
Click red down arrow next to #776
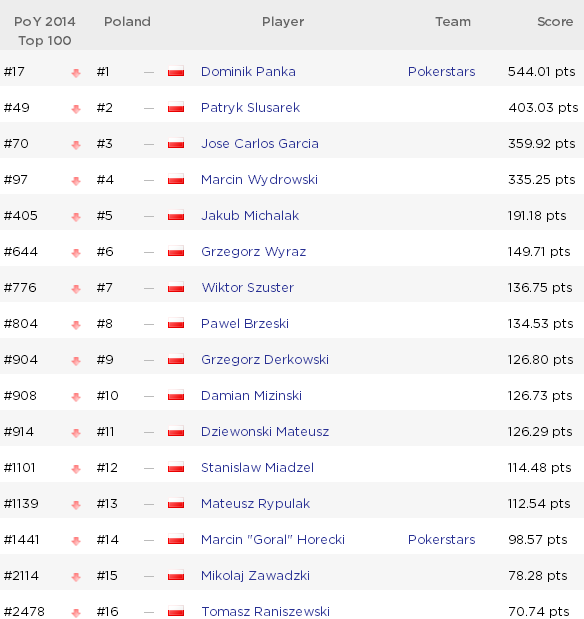tap(76, 289)
